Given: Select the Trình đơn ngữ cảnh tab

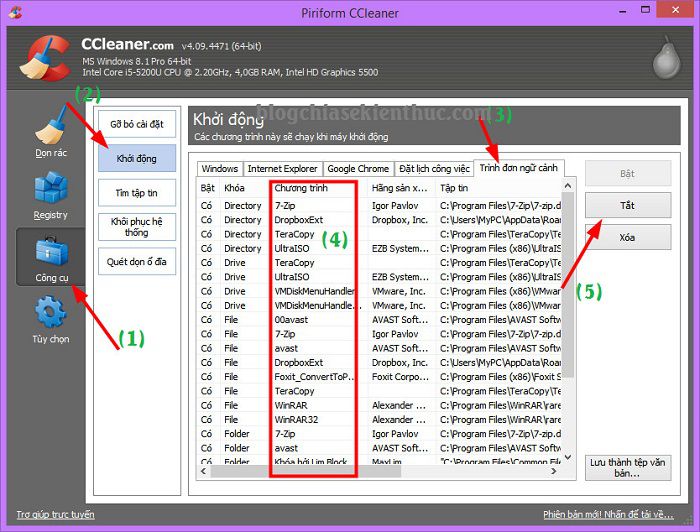Looking at the screenshot, I should (x=519, y=168).
